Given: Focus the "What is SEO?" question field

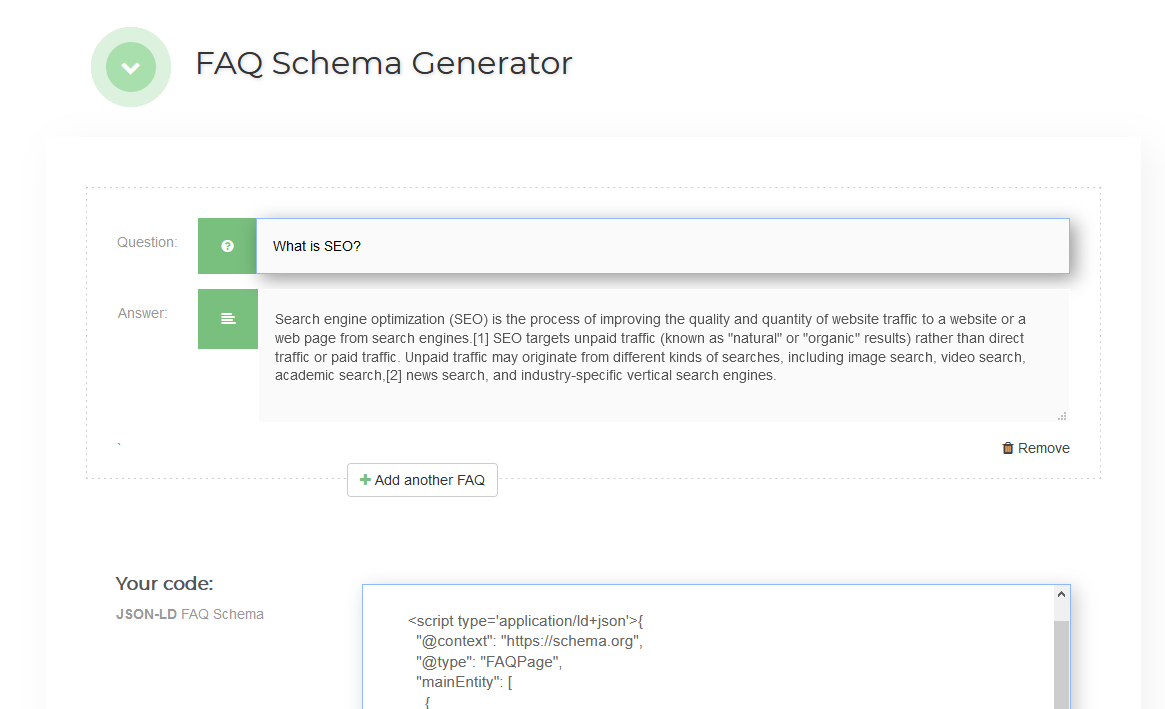Looking at the screenshot, I should coord(662,246).
